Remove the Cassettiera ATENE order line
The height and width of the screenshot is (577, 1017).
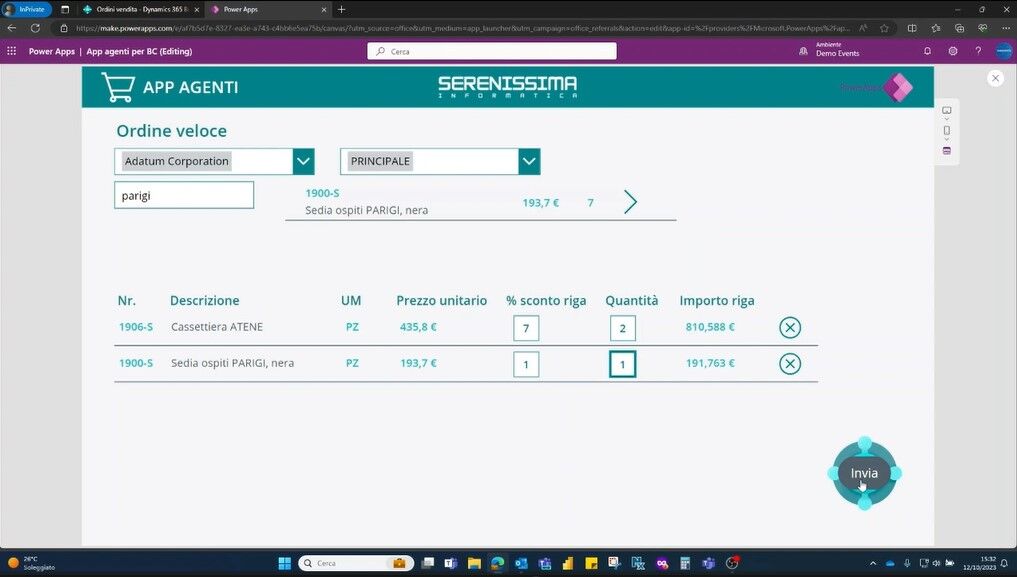[790, 327]
